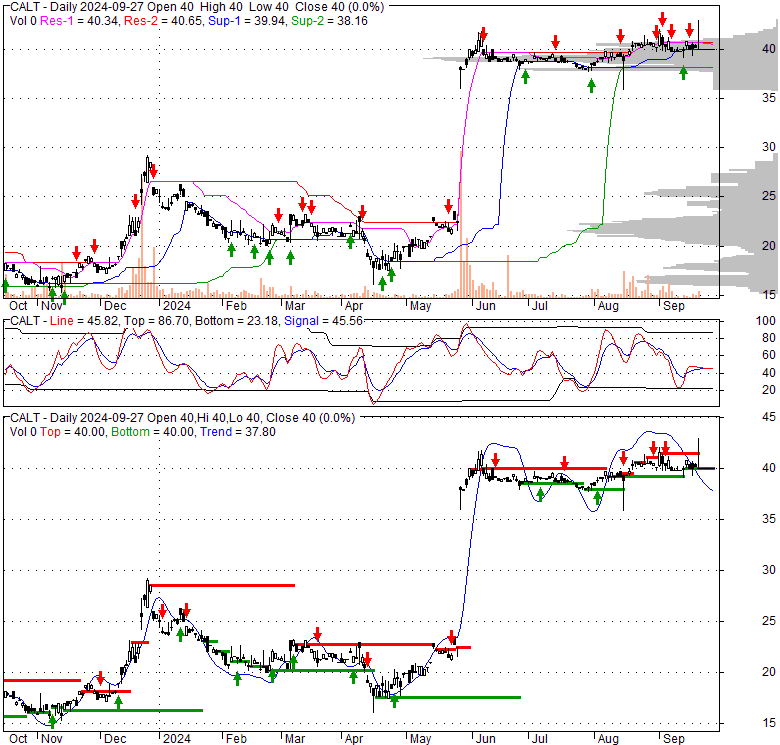Click the Signal = 45.56 oscillator label
The width and height of the screenshot is (780, 745).
click(323, 321)
